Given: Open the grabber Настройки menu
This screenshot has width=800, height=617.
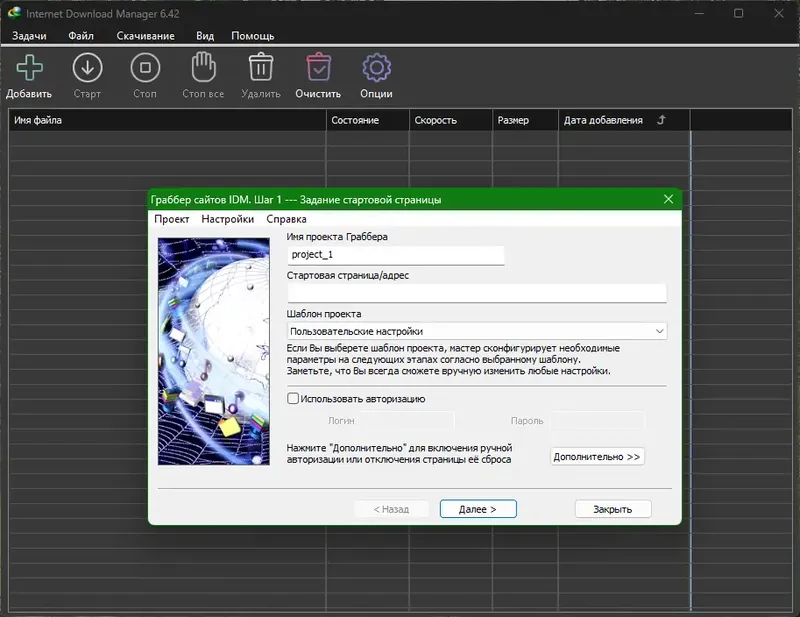Looking at the screenshot, I should (x=227, y=219).
